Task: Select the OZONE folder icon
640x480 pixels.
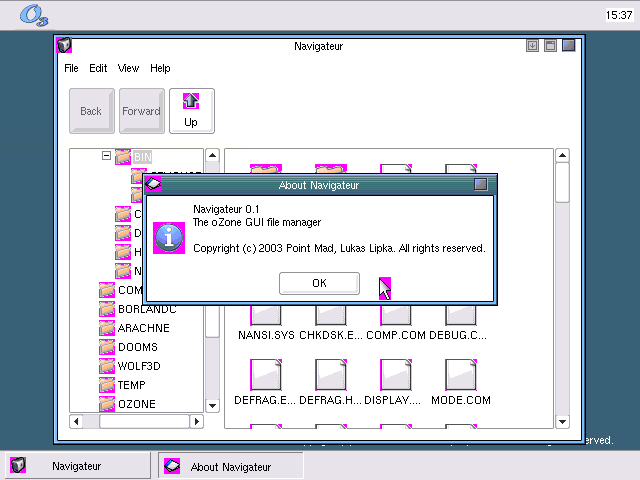Action: click(x=107, y=404)
